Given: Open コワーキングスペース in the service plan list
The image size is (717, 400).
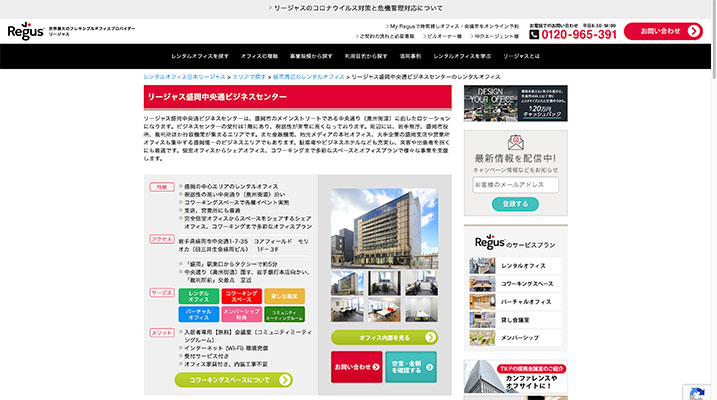Looking at the screenshot, I should pyautogui.click(x=515, y=283).
